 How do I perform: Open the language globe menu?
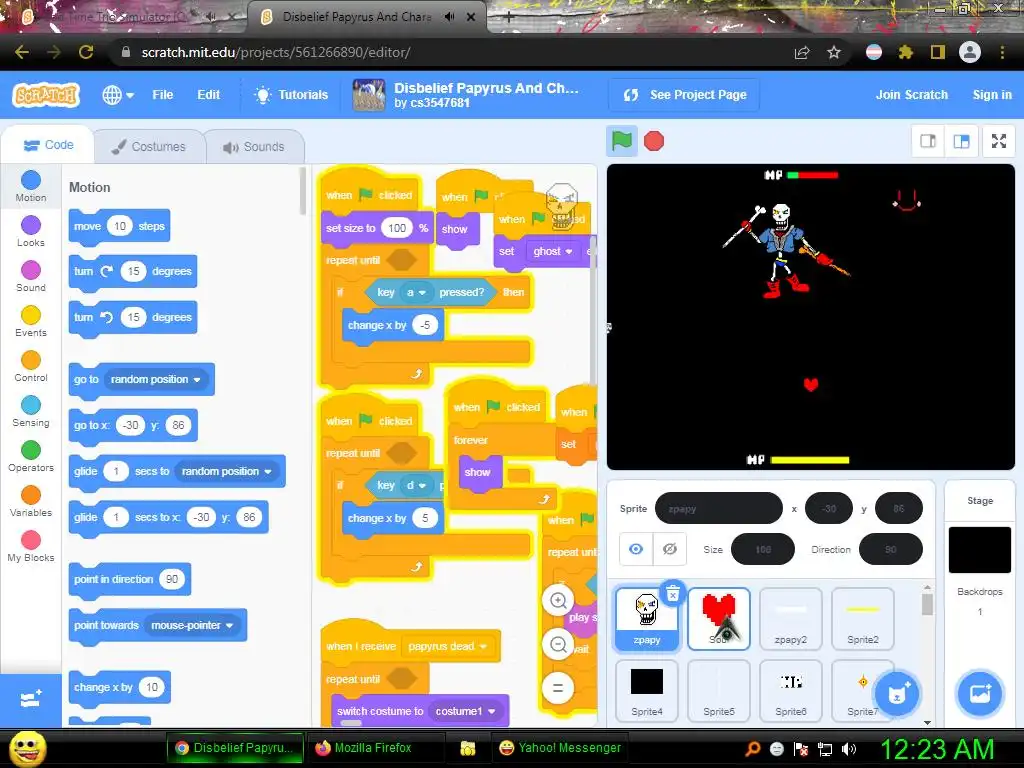pyautogui.click(x=118, y=95)
